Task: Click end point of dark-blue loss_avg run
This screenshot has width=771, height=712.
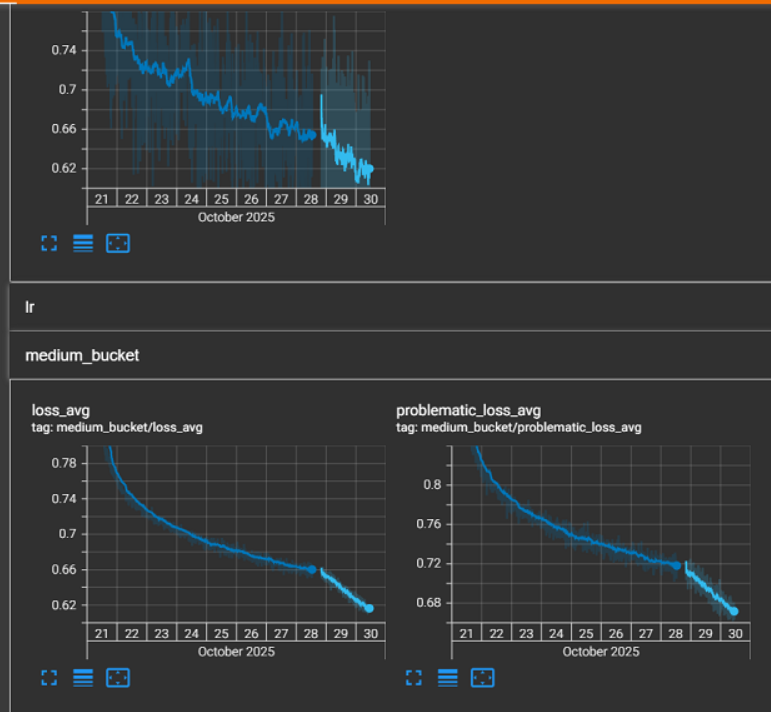Action: (312, 569)
